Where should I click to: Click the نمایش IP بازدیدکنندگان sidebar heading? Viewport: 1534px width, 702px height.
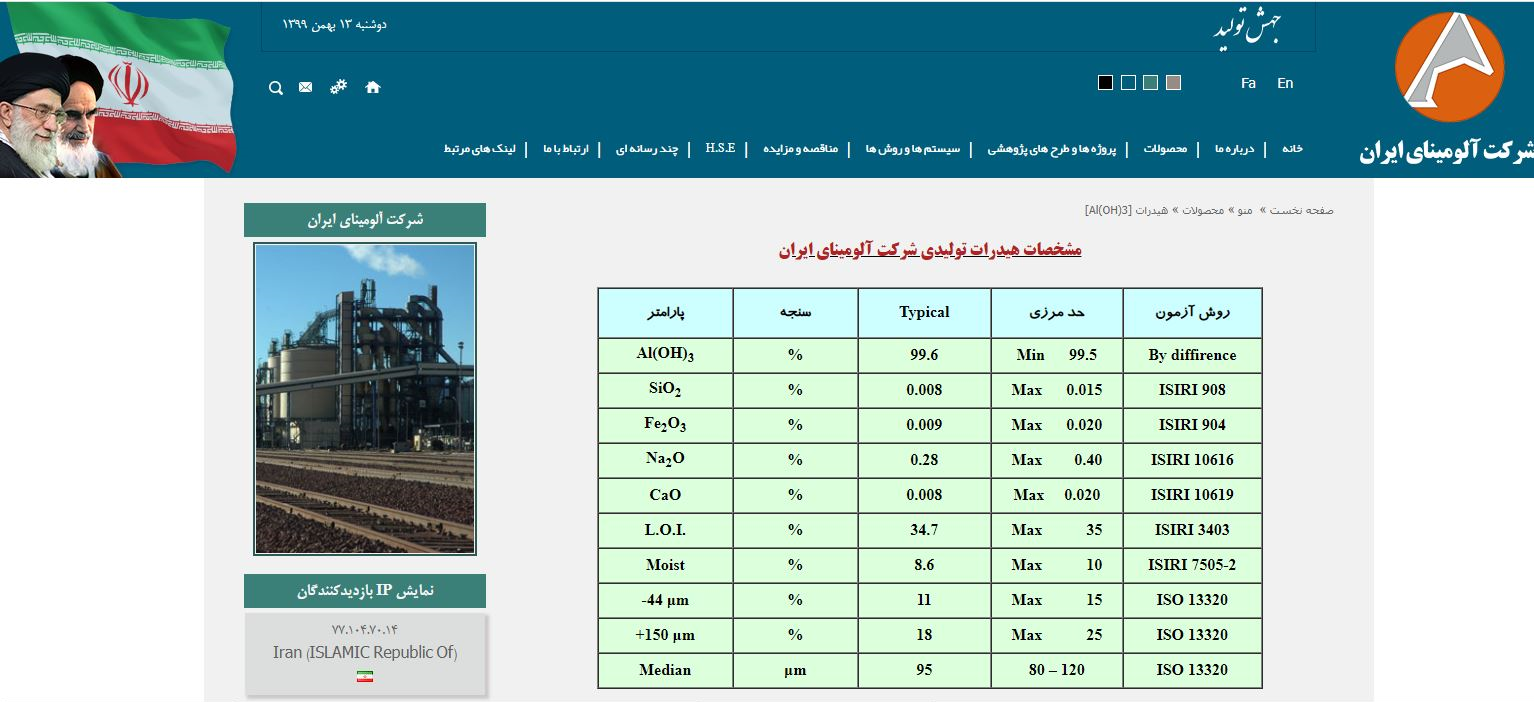coord(365,591)
